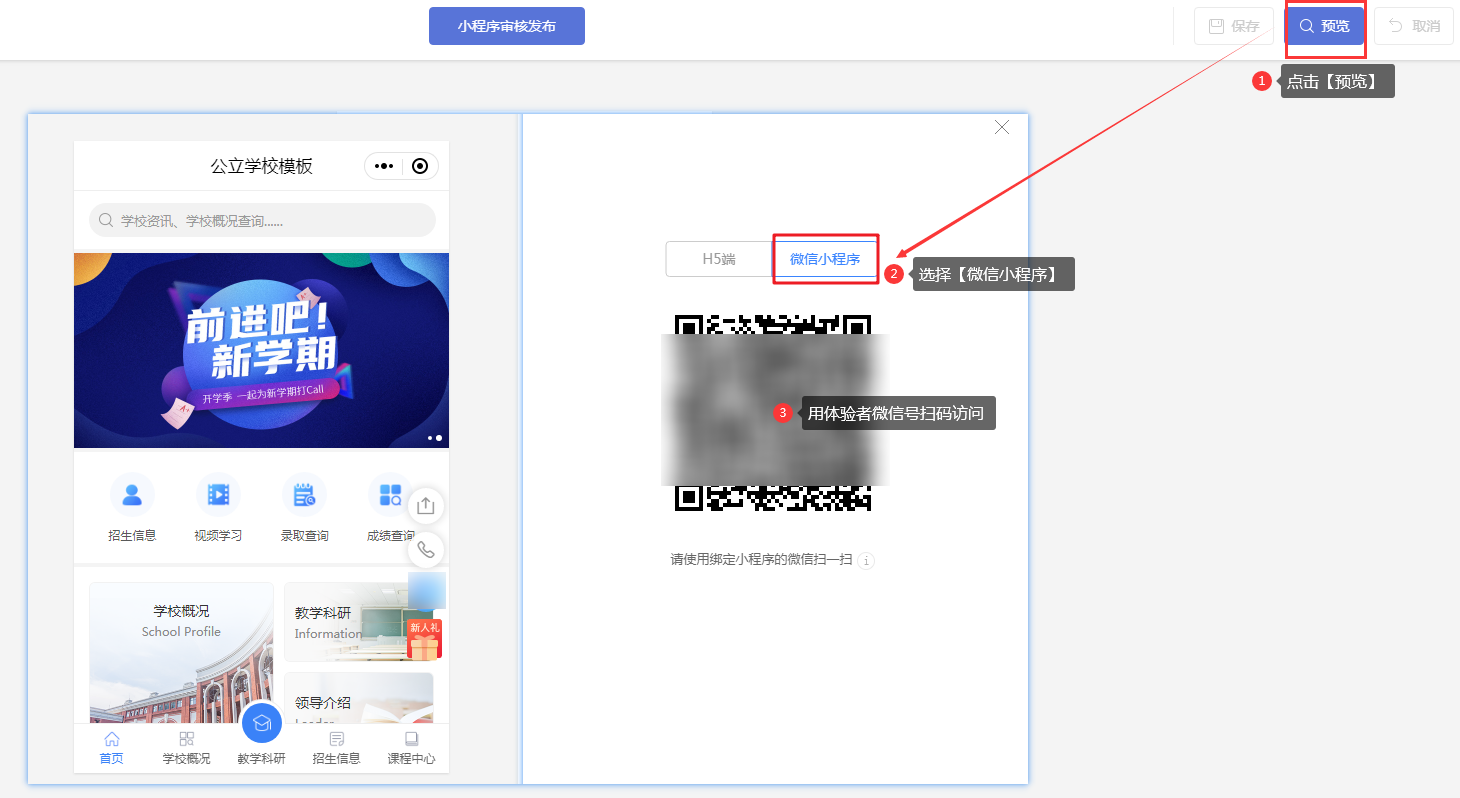1460x798 pixels.
Task: Select the 课程中心 bottom tab
Action: [x=411, y=748]
